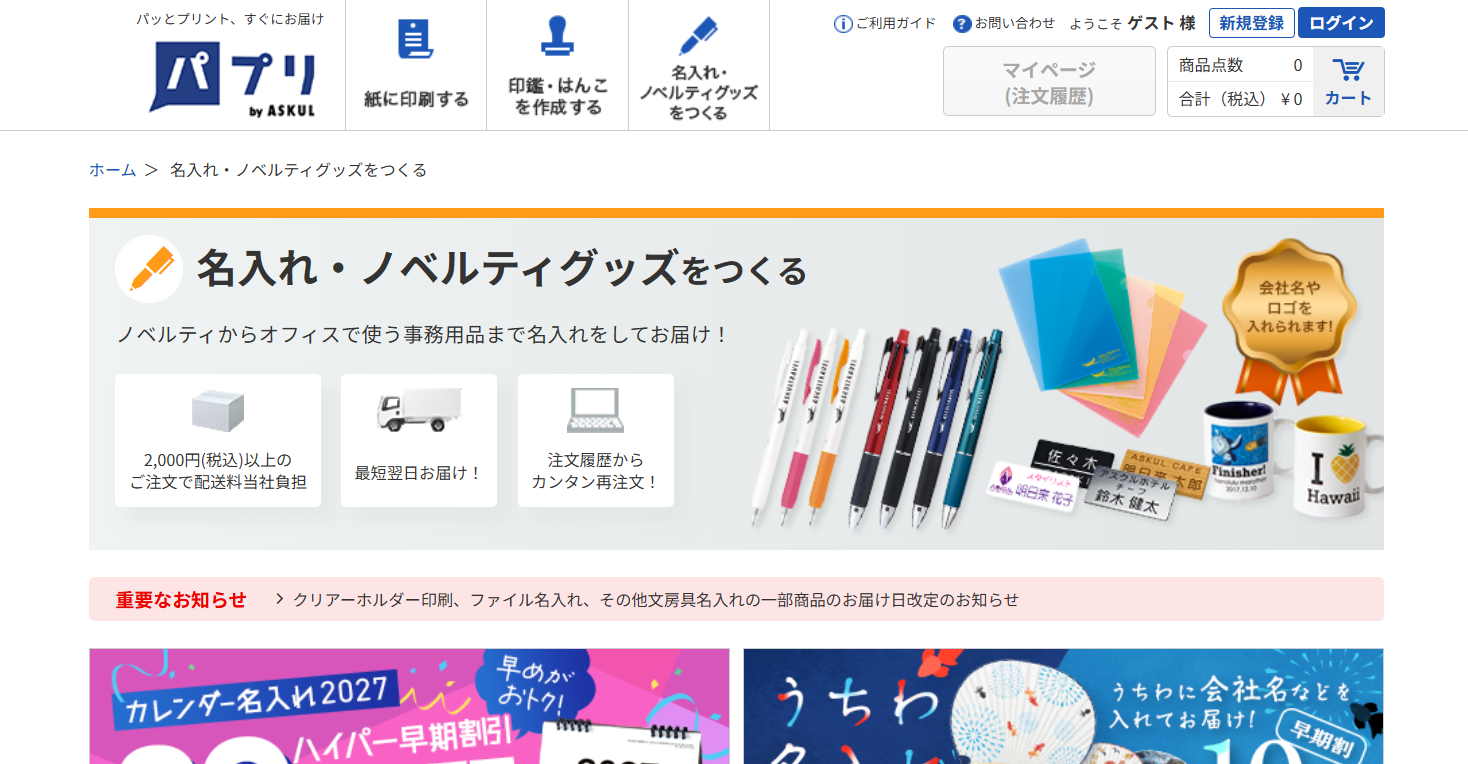Open 名入れ・ノベルティグッズをつくる menu label
Screen dimensions: 1468x764
pyautogui.click(x=699, y=93)
